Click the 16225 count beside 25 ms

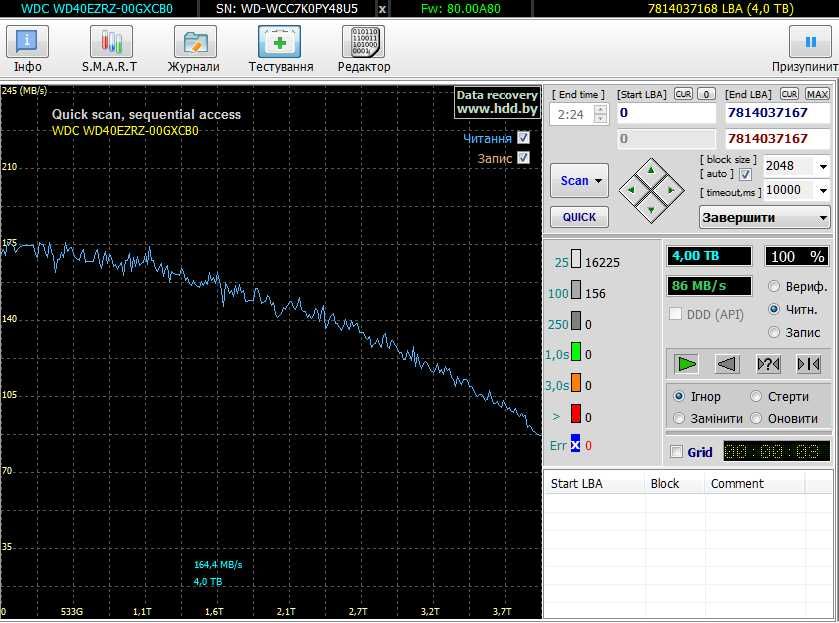point(602,262)
